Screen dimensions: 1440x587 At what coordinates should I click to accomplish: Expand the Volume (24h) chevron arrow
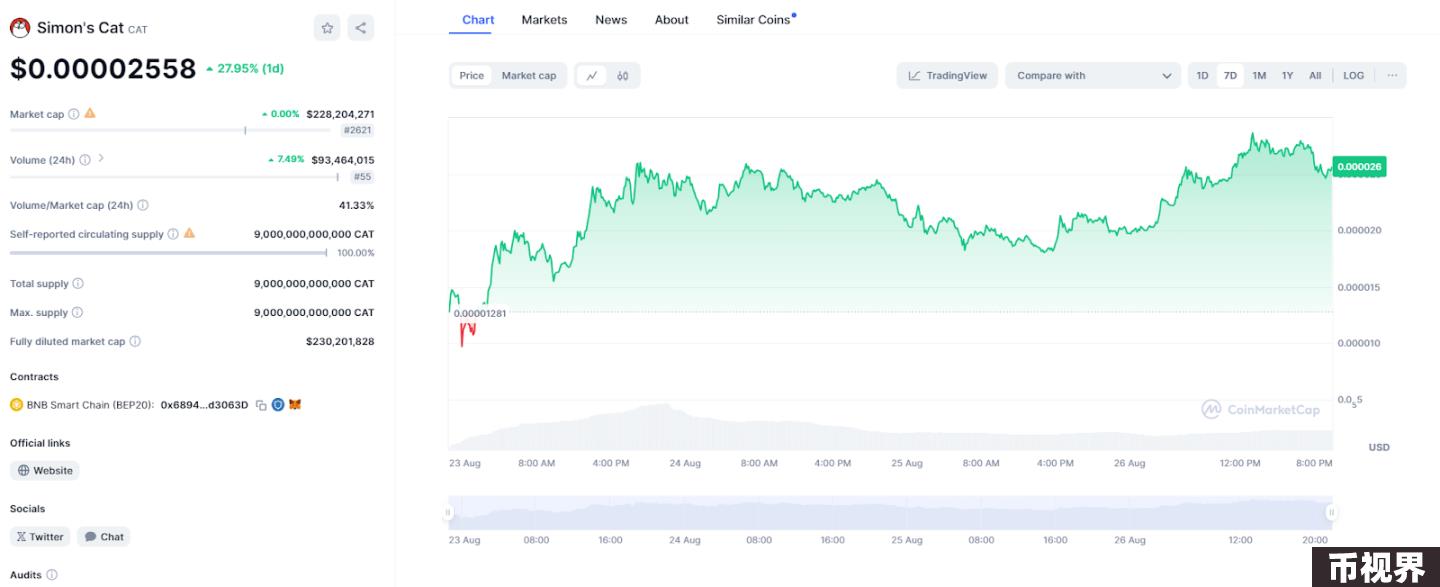click(101, 159)
